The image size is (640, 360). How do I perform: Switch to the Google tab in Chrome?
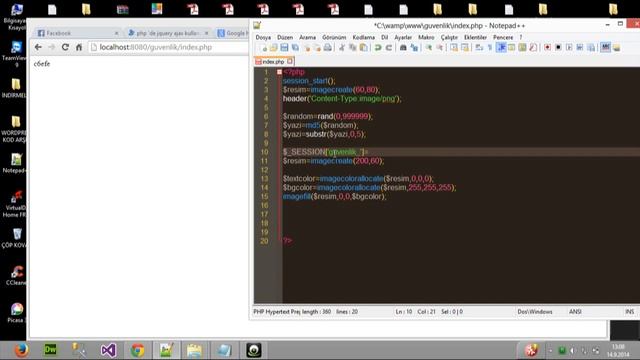pyautogui.click(x=233, y=33)
